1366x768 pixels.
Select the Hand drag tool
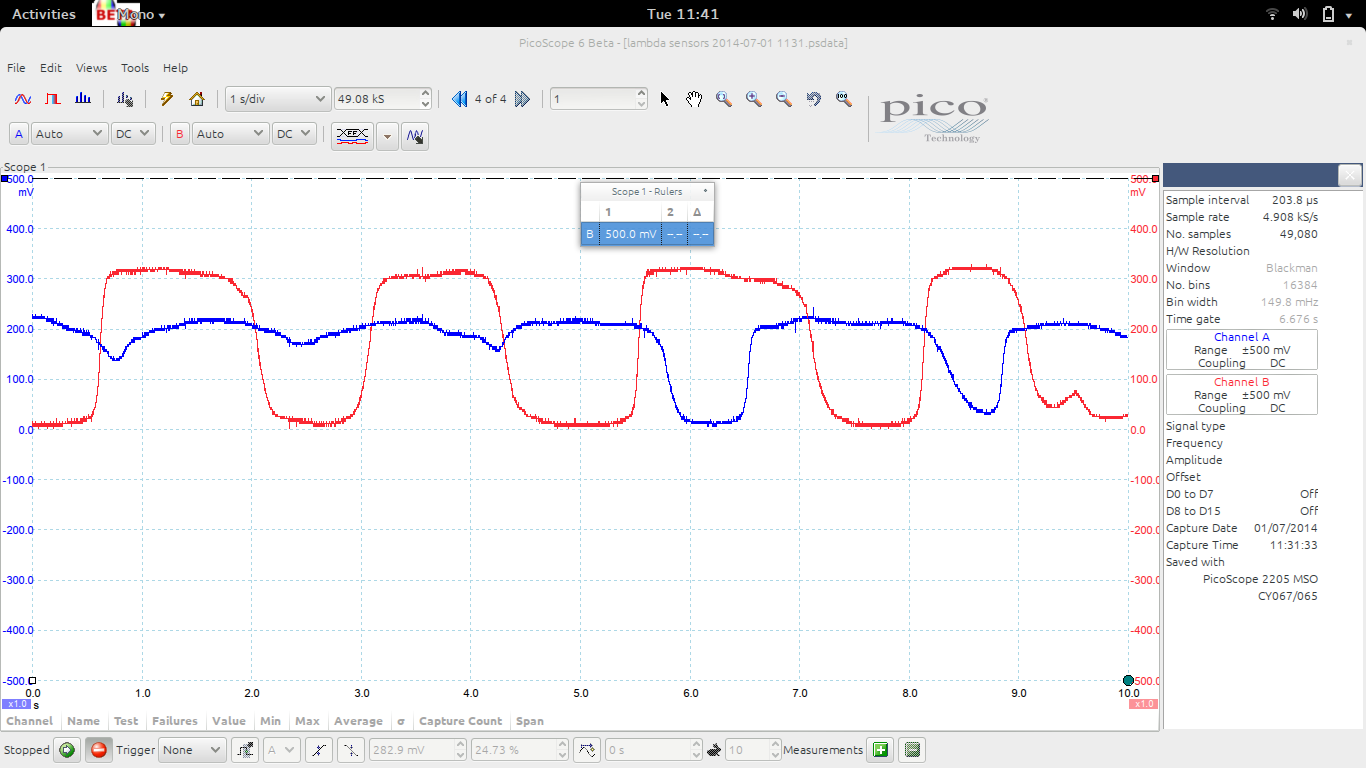pos(694,99)
